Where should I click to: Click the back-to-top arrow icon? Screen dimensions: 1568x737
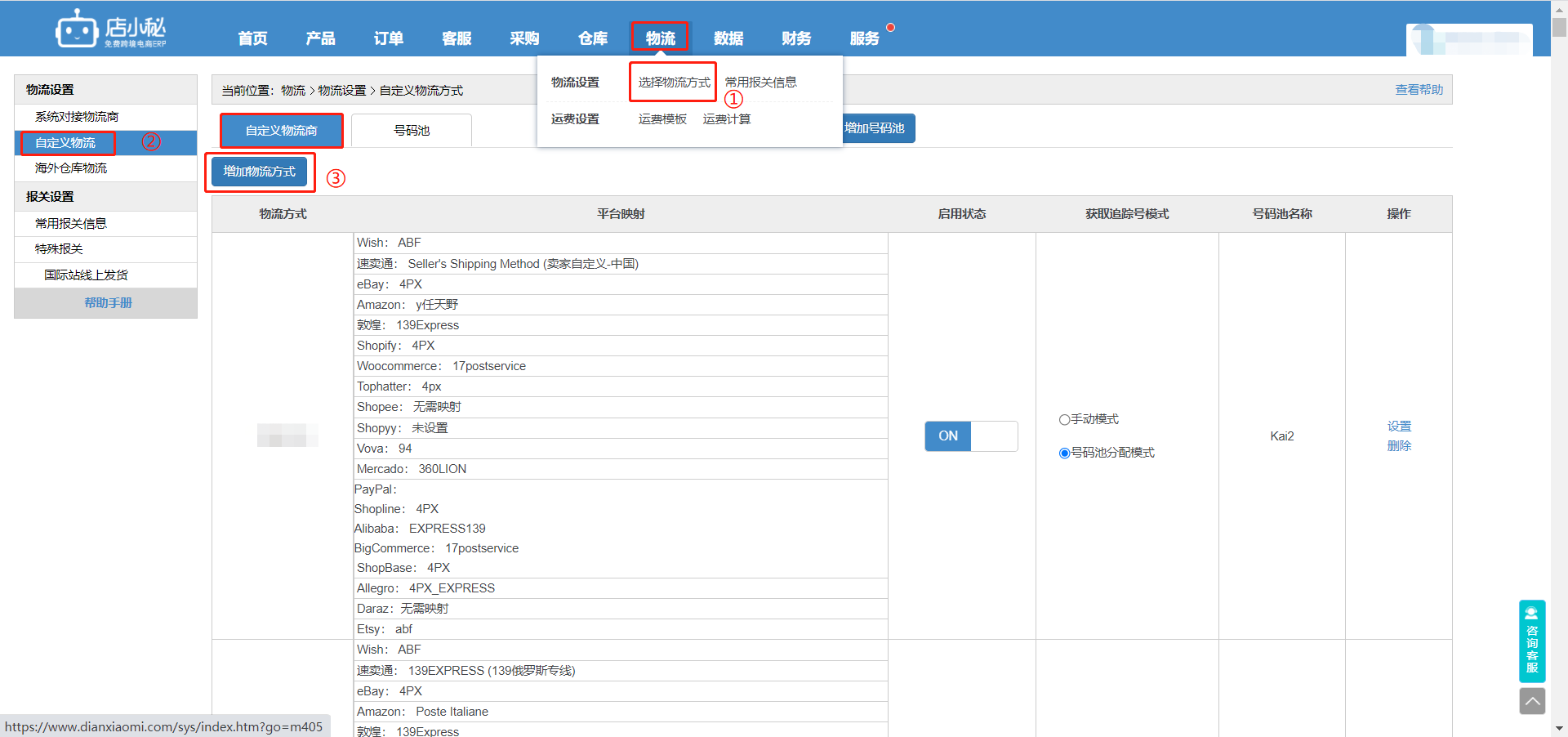[x=1532, y=701]
